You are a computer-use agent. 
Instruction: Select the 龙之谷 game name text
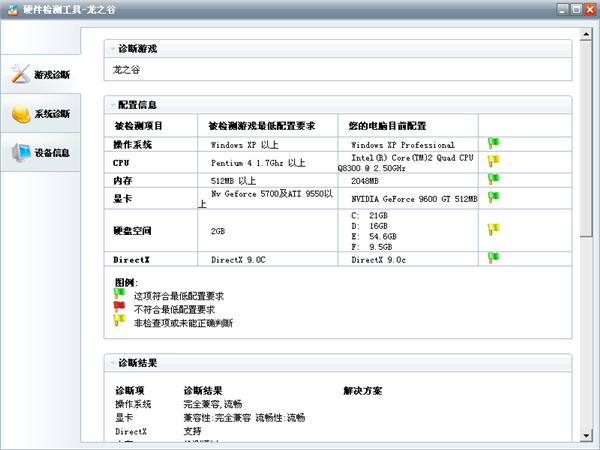[x=126, y=70]
